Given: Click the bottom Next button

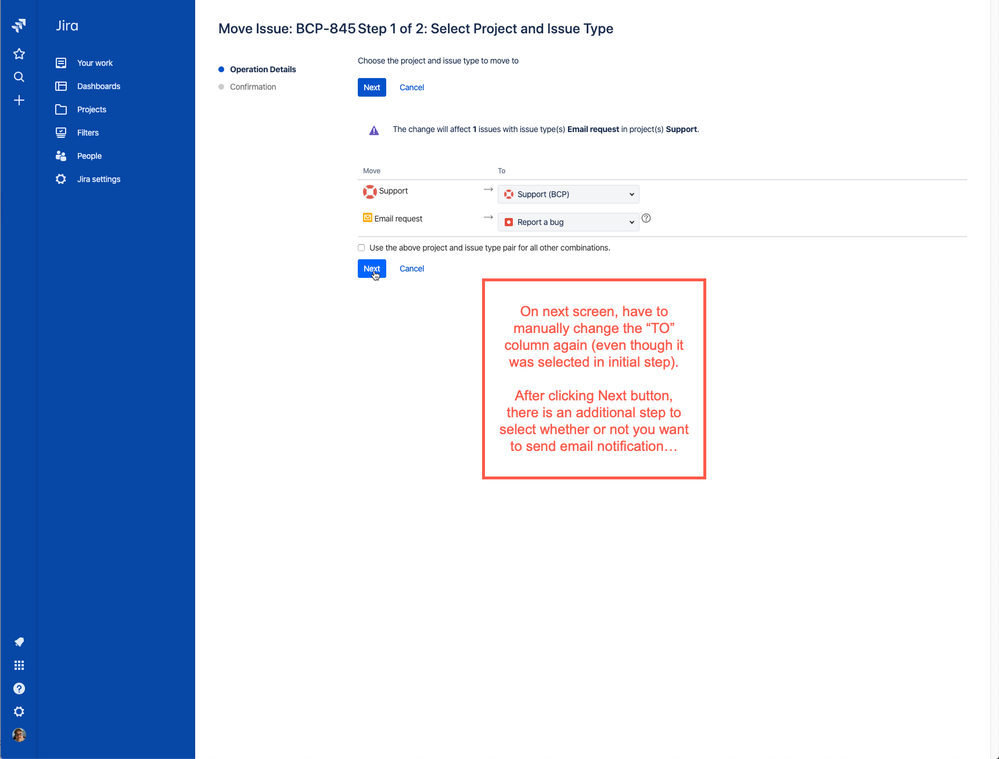Looking at the screenshot, I should 372,268.
